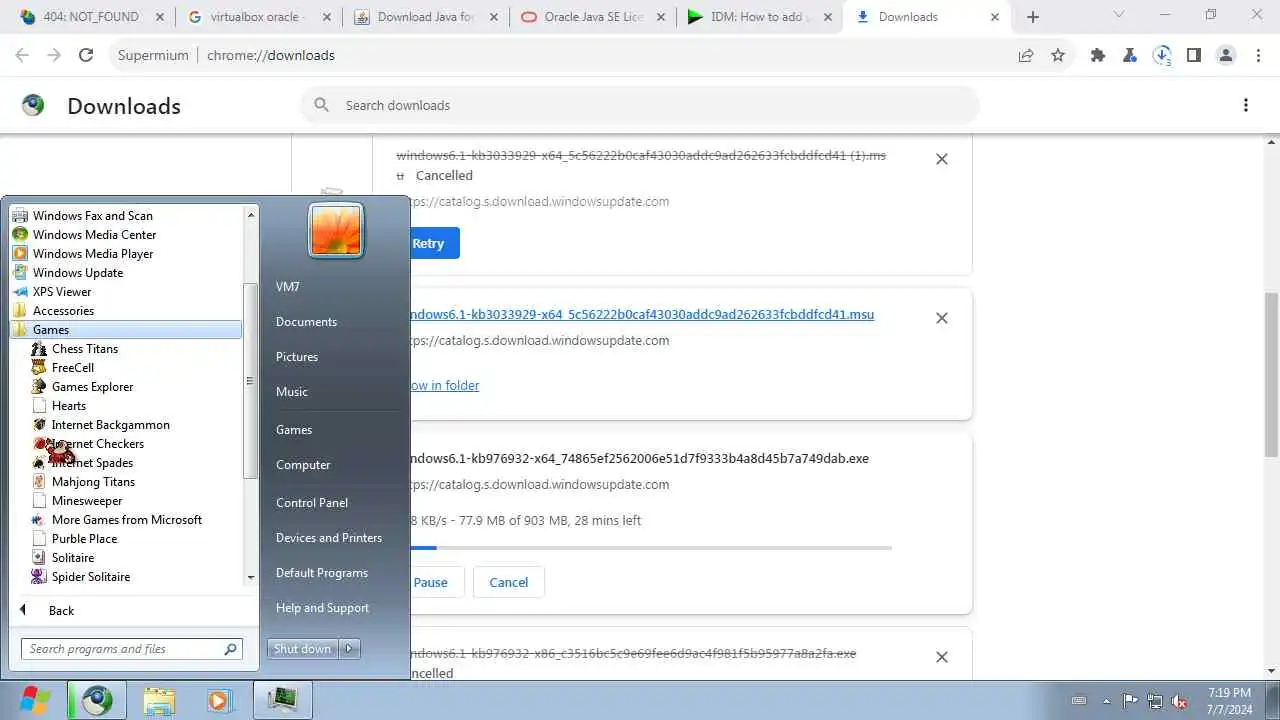Remove cancelled kb3033929 (1) download from list
The image size is (1280, 720).
pos(941,159)
